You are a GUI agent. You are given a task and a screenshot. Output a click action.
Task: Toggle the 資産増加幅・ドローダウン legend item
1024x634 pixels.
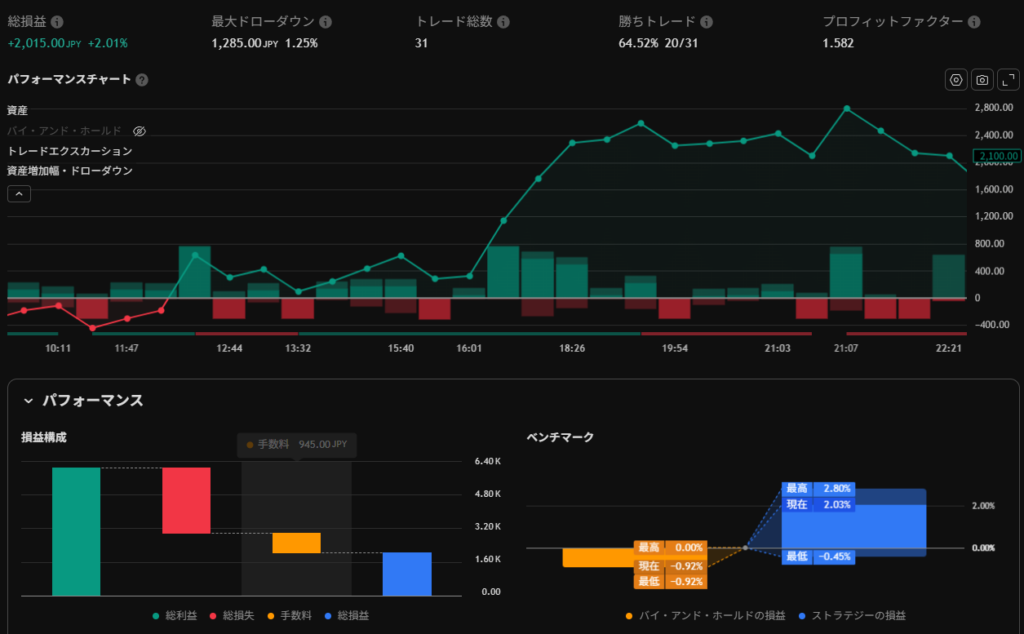point(69,171)
